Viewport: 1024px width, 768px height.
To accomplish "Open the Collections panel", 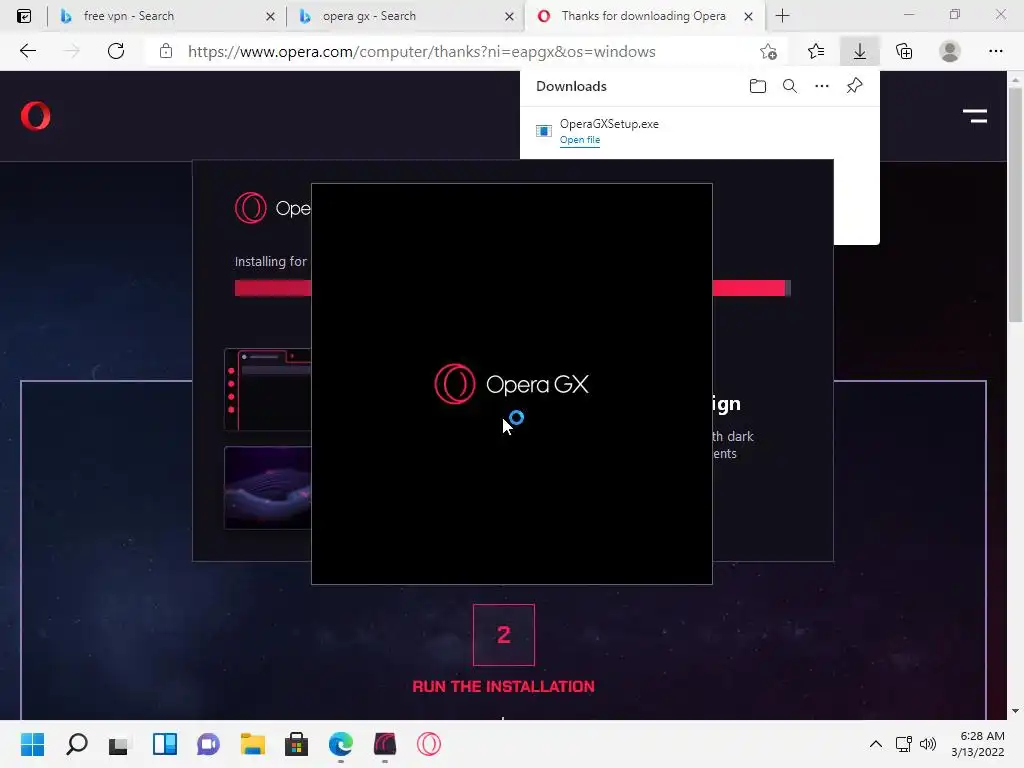I will (x=904, y=52).
